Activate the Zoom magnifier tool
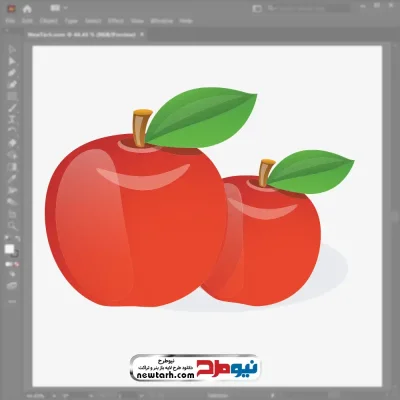400x400 pixels. 12,226
